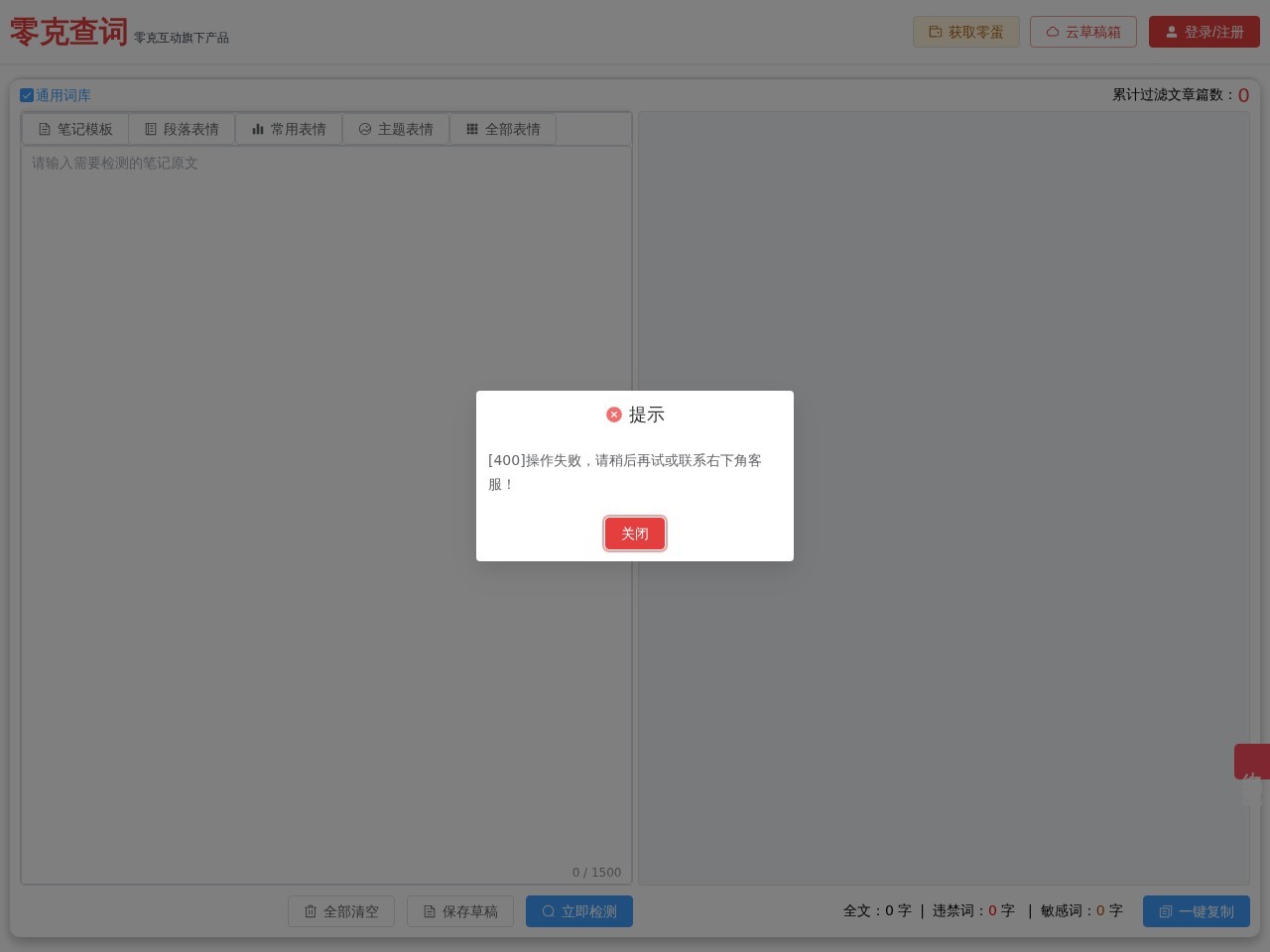Click the save icon on 保存草稿 button

click(430, 911)
